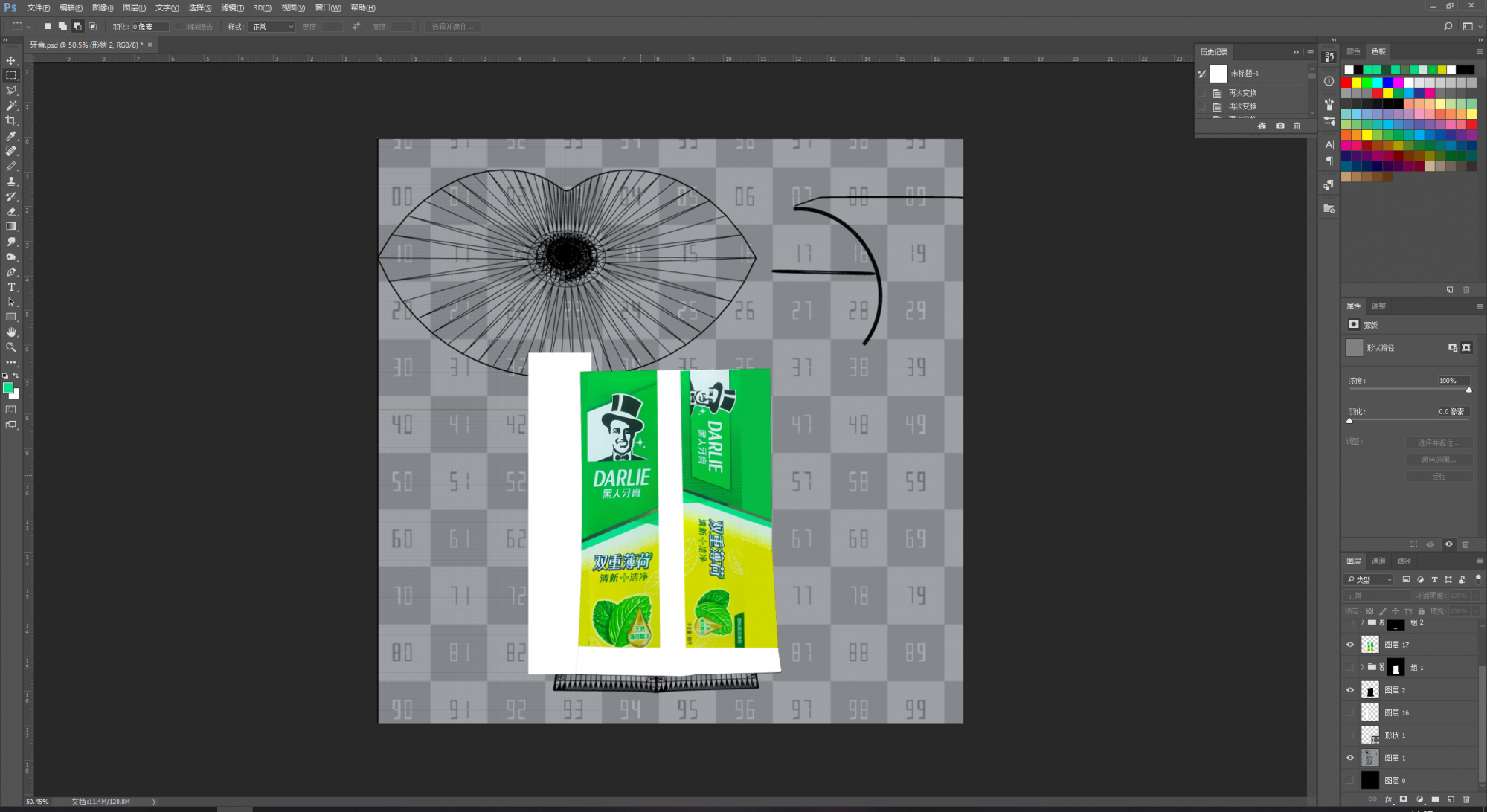The image size is (1487, 812).
Task: Close the 牙膏.psd document tab
Action: pyautogui.click(x=150, y=45)
